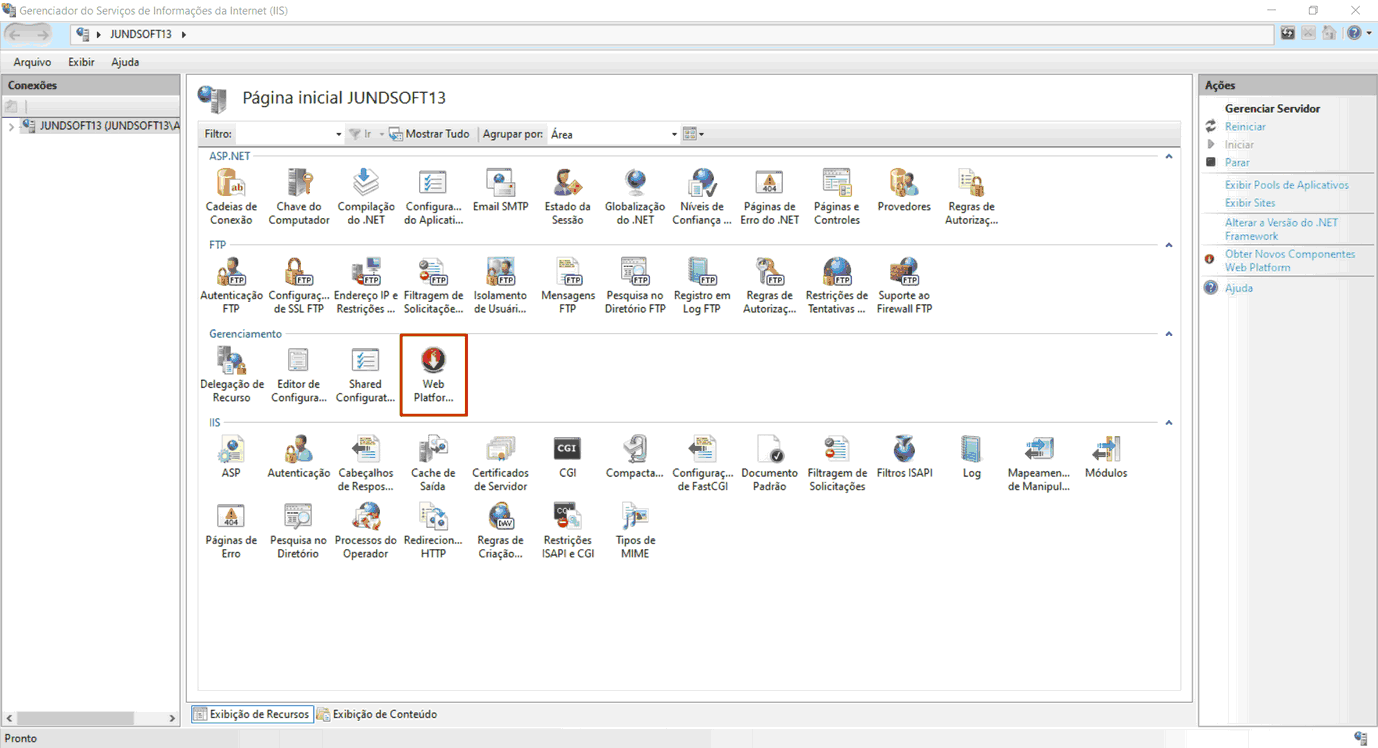Click Exibir Pools de Aplicativos link
The image size is (1378, 748).
pos(1286,185)
